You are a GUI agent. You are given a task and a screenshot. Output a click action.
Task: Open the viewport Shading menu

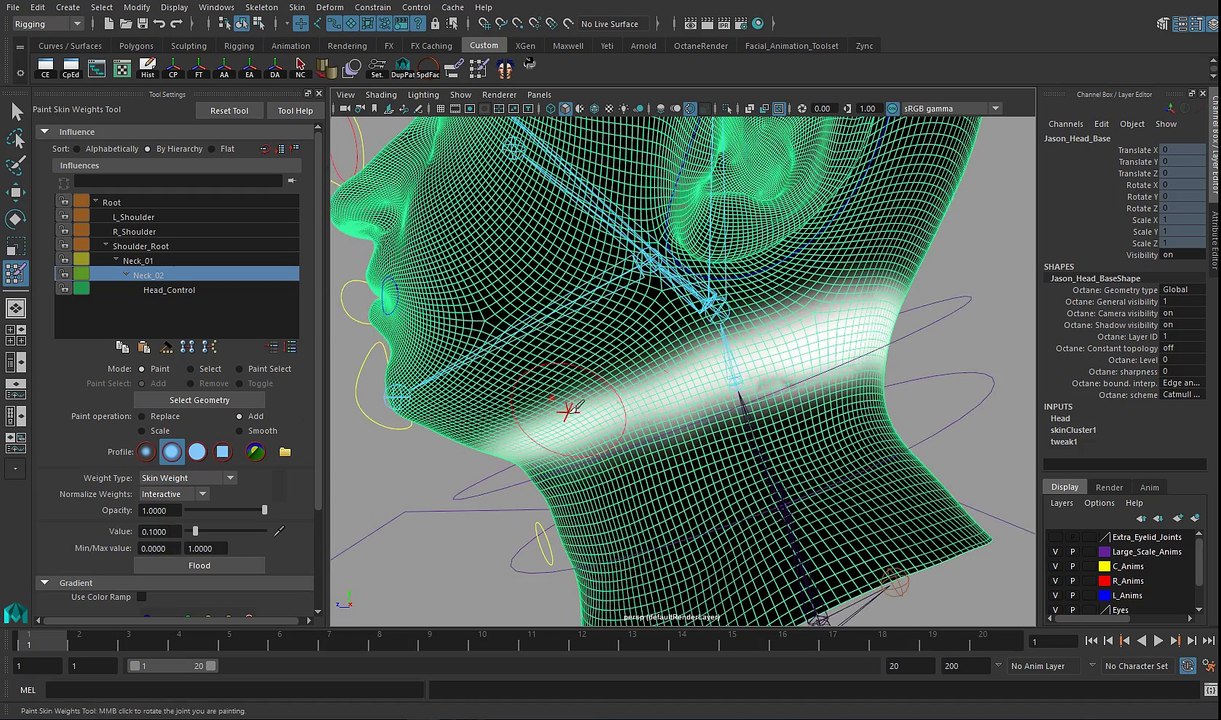coord(380,95)
